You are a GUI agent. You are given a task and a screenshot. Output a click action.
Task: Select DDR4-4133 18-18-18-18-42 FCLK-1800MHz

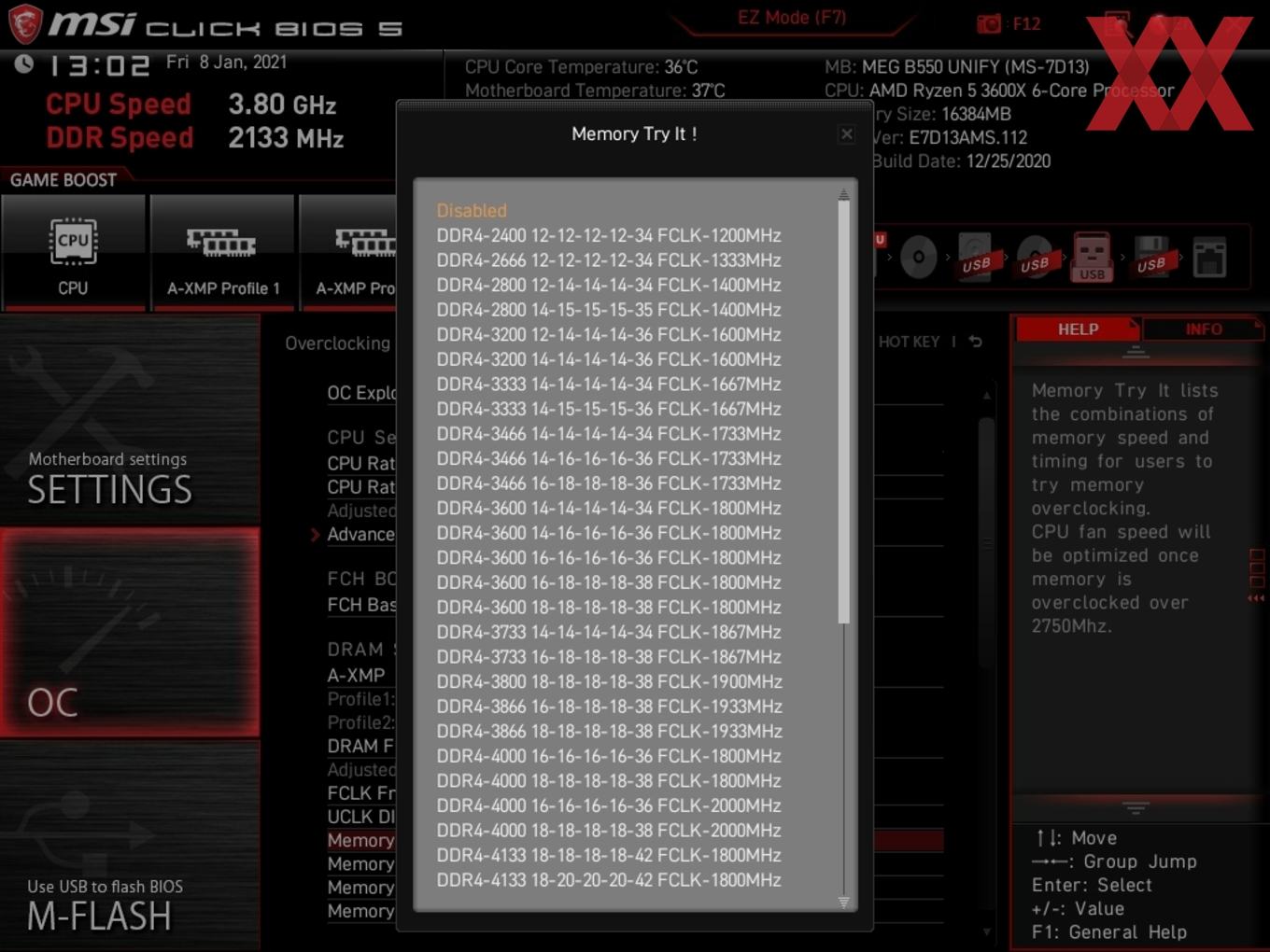click(x=609, y=855)
